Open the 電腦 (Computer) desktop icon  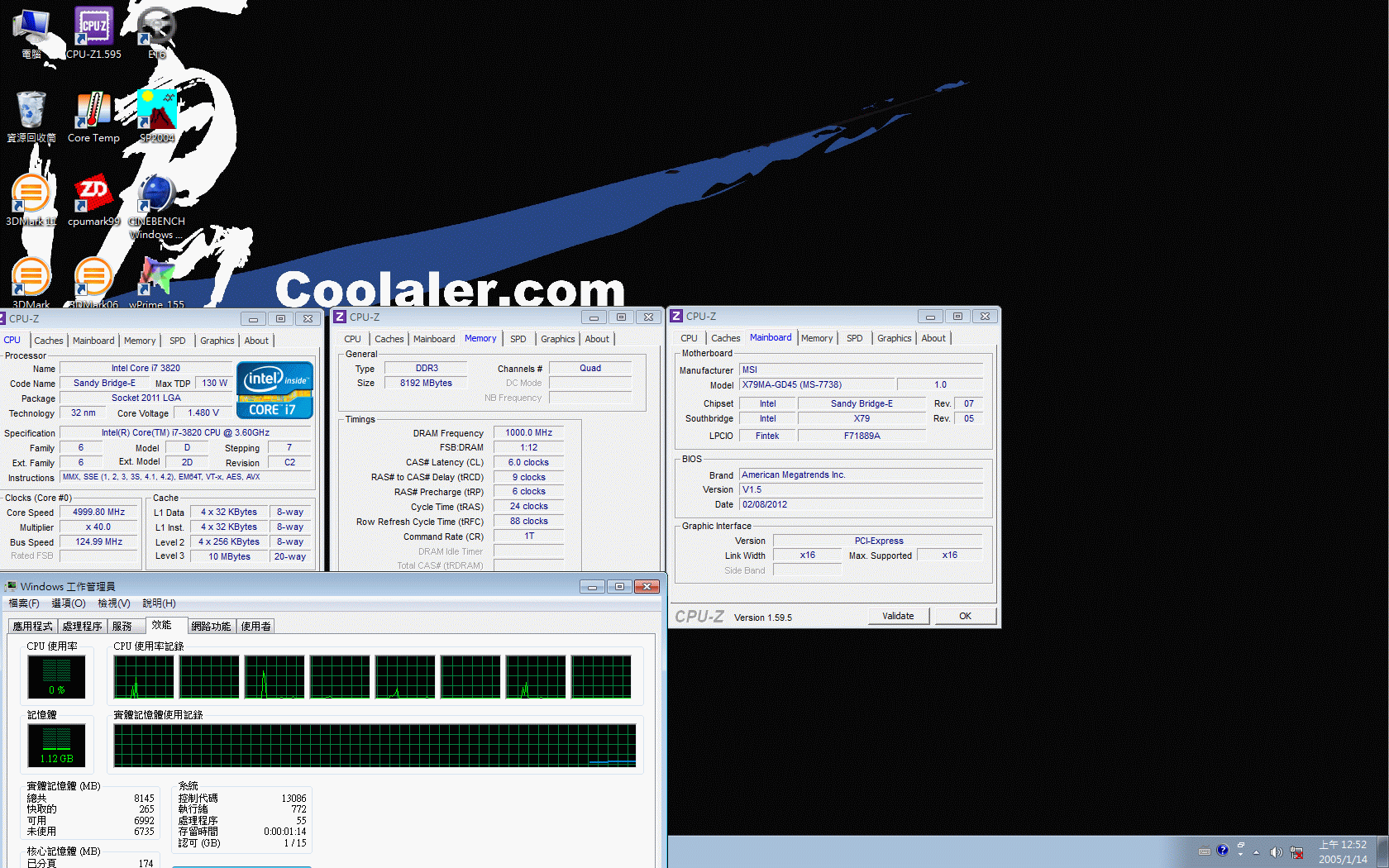(31, 33)
